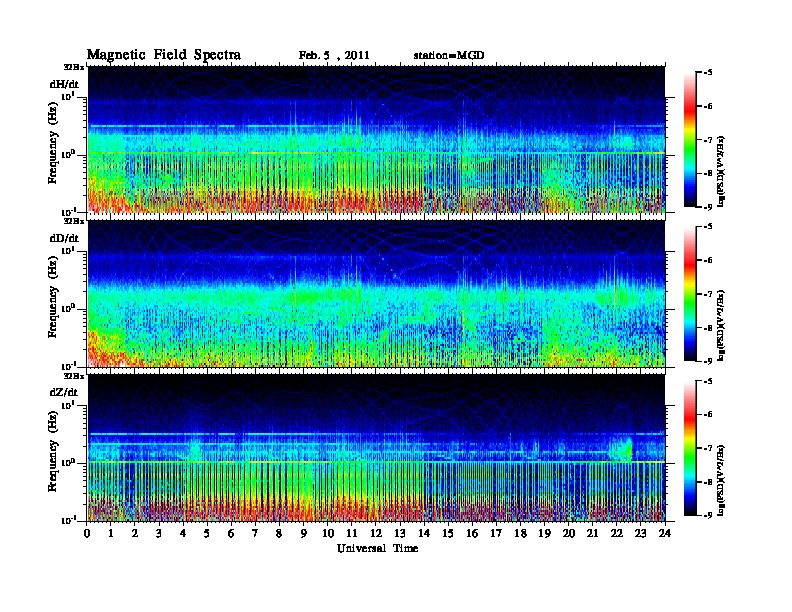Click the 10^1 frequency tick of the dZ/dt panel

[69, 405]
